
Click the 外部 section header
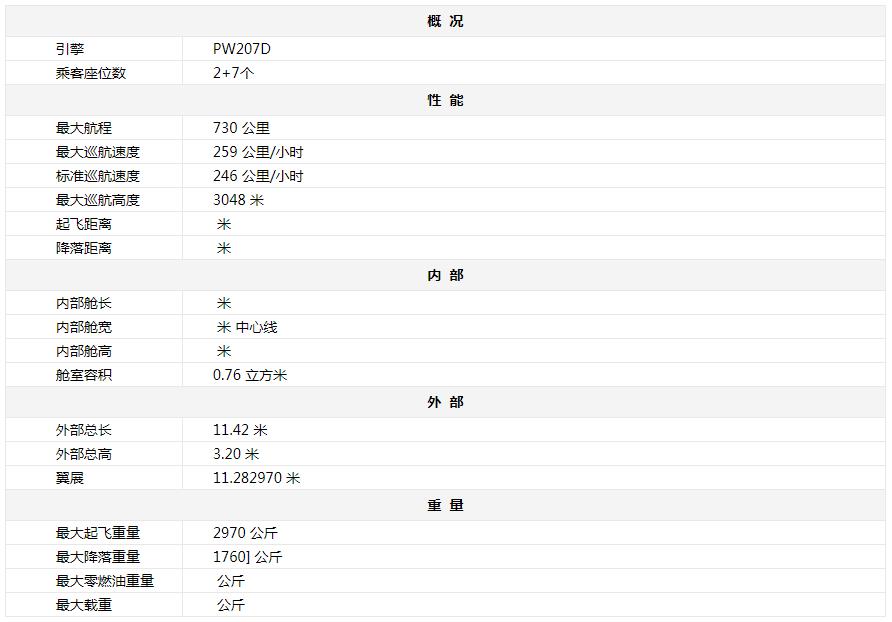pos(445,402)
